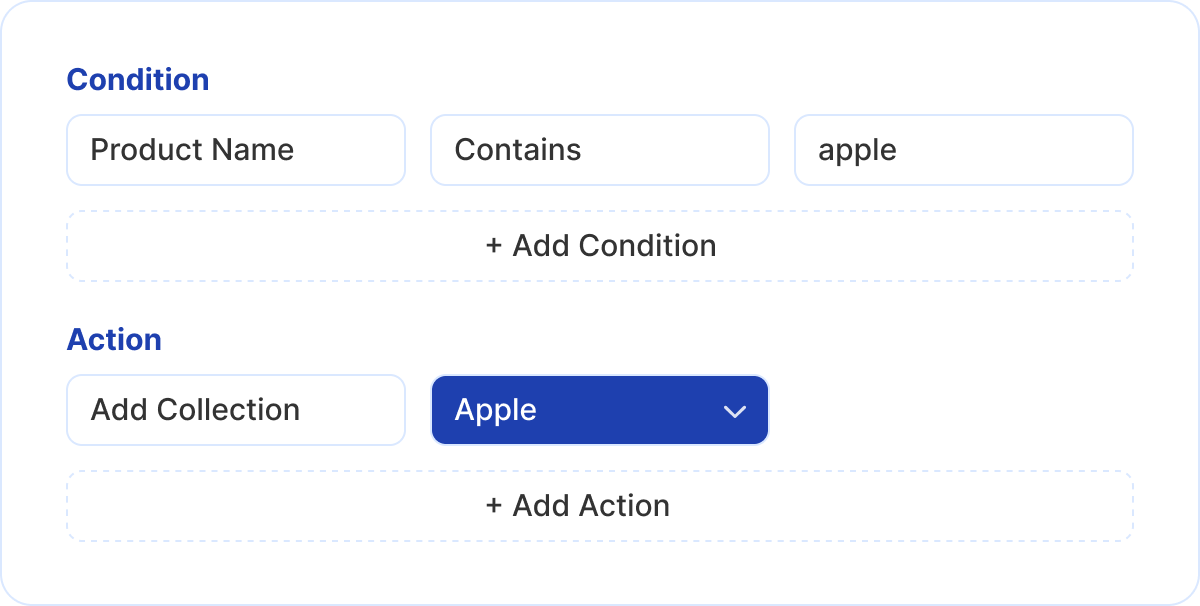Click the Add Collection action selector
This screenshot has height=606, width=1200.
click(x=235, y=410)
